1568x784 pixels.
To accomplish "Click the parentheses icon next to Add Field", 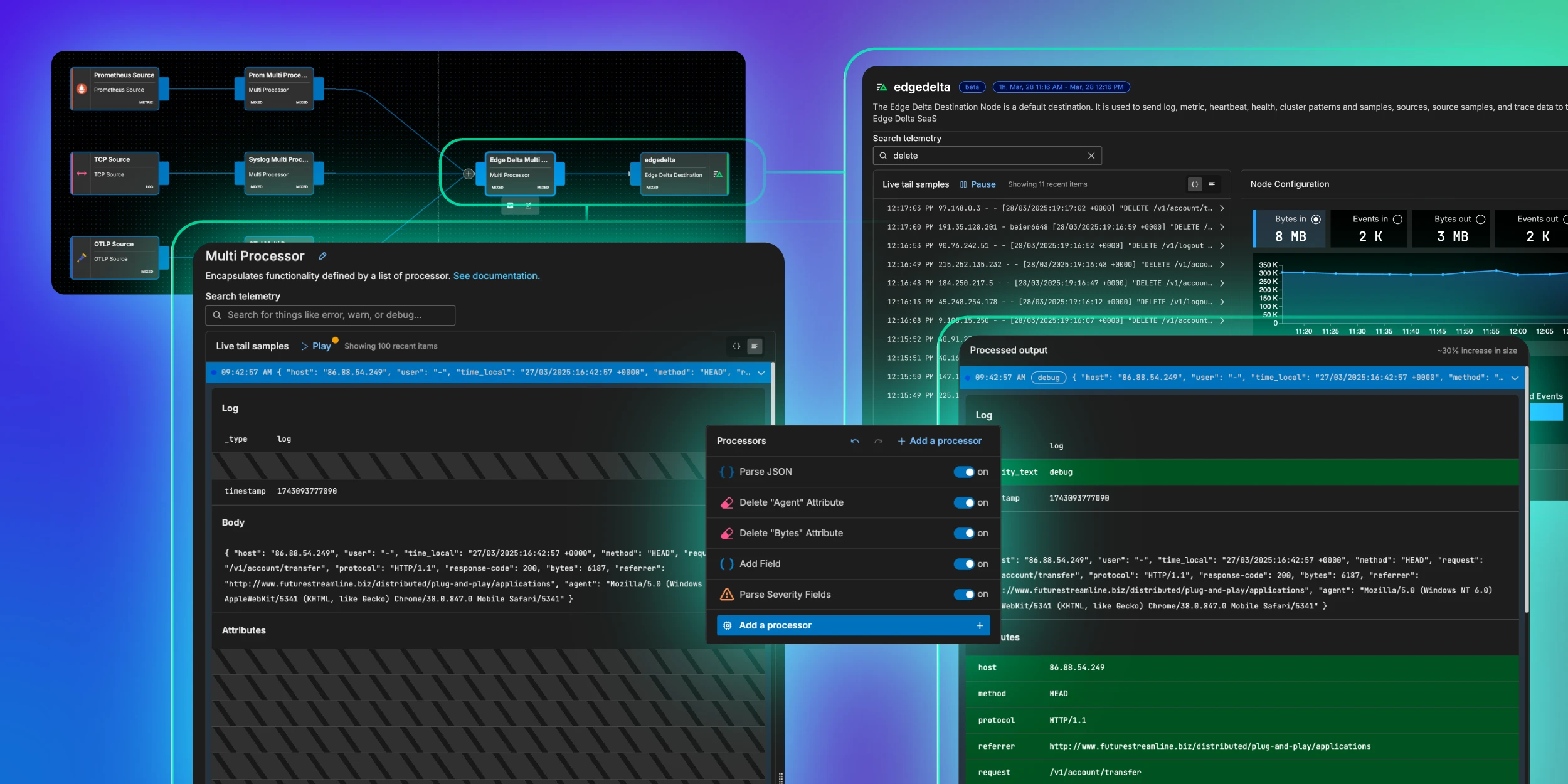I will pos(728,564).
